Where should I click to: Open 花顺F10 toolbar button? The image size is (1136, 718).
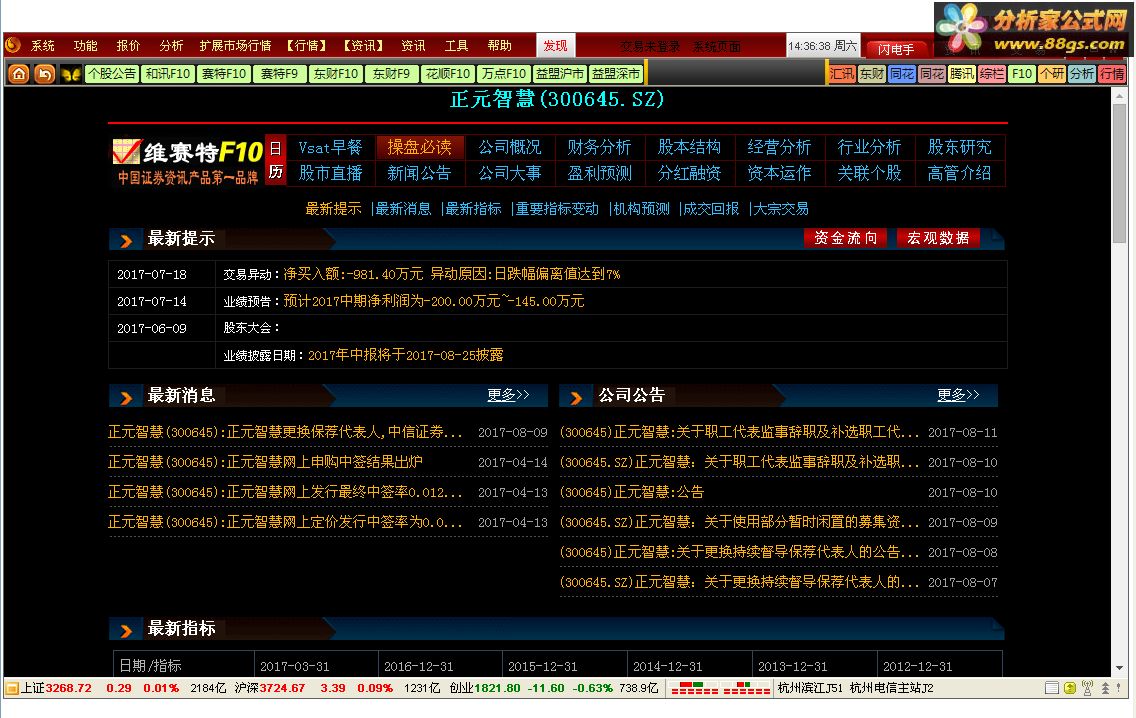[x=448, y=73]
